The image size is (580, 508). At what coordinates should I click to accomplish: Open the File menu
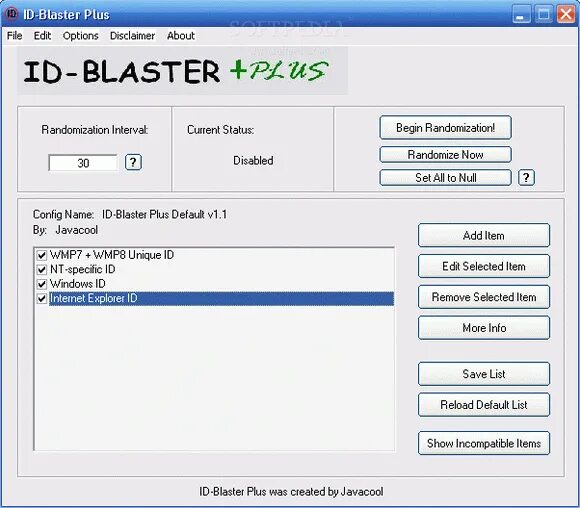point(14,36)
